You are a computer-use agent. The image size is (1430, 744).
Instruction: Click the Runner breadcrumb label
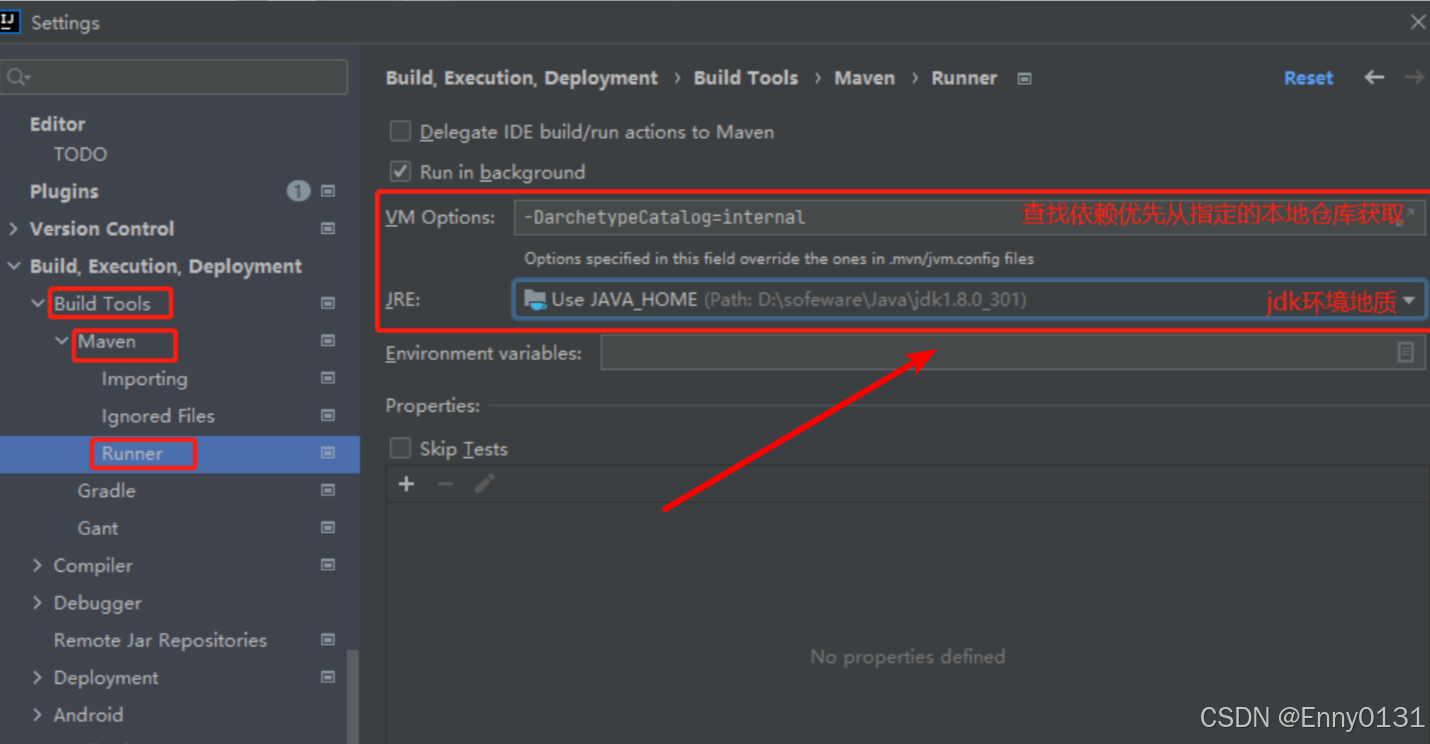[964, 78]
